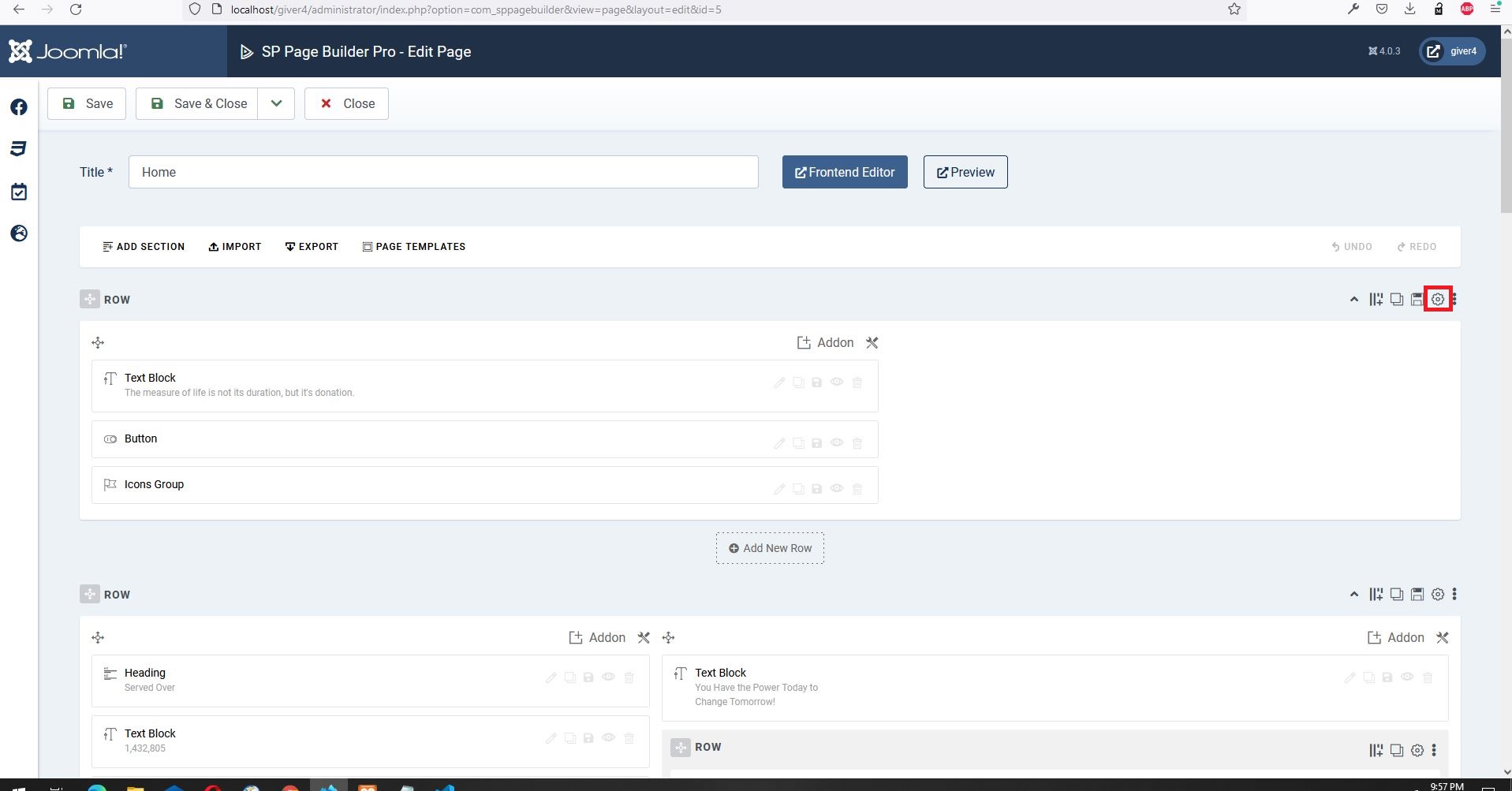
Task: Click the Addon button above the Icons Group column
Action: click(825, 343)
